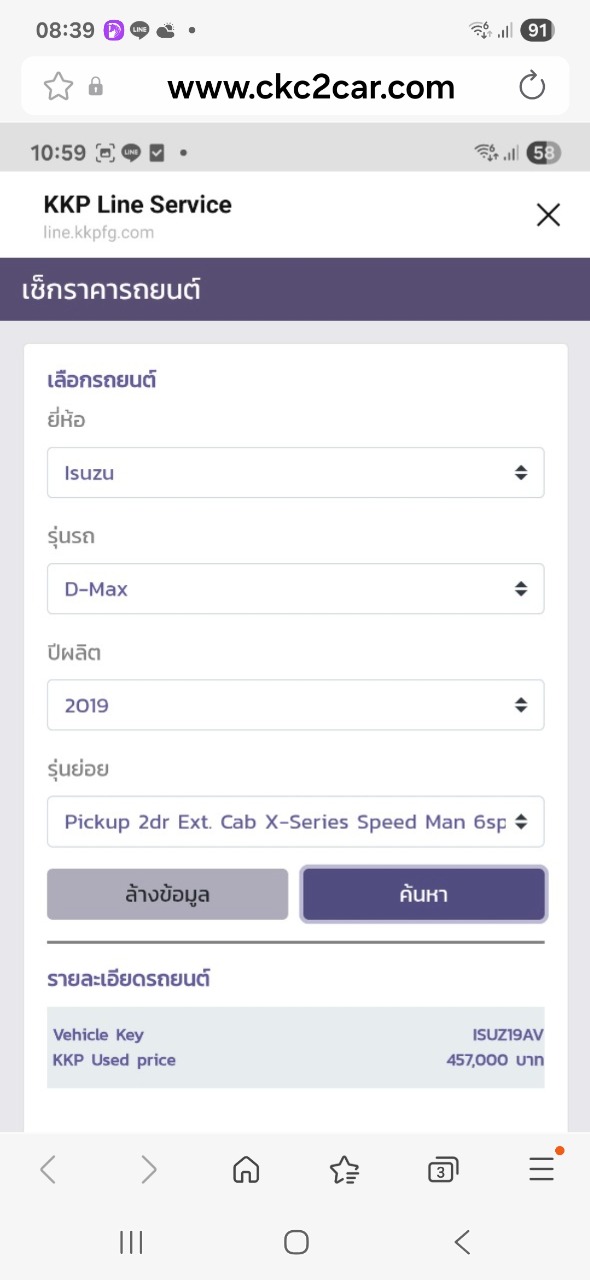
Task: Open the Pickup 2dr Ext. Cab sub-model dropdown
Action: pos(296,822)
